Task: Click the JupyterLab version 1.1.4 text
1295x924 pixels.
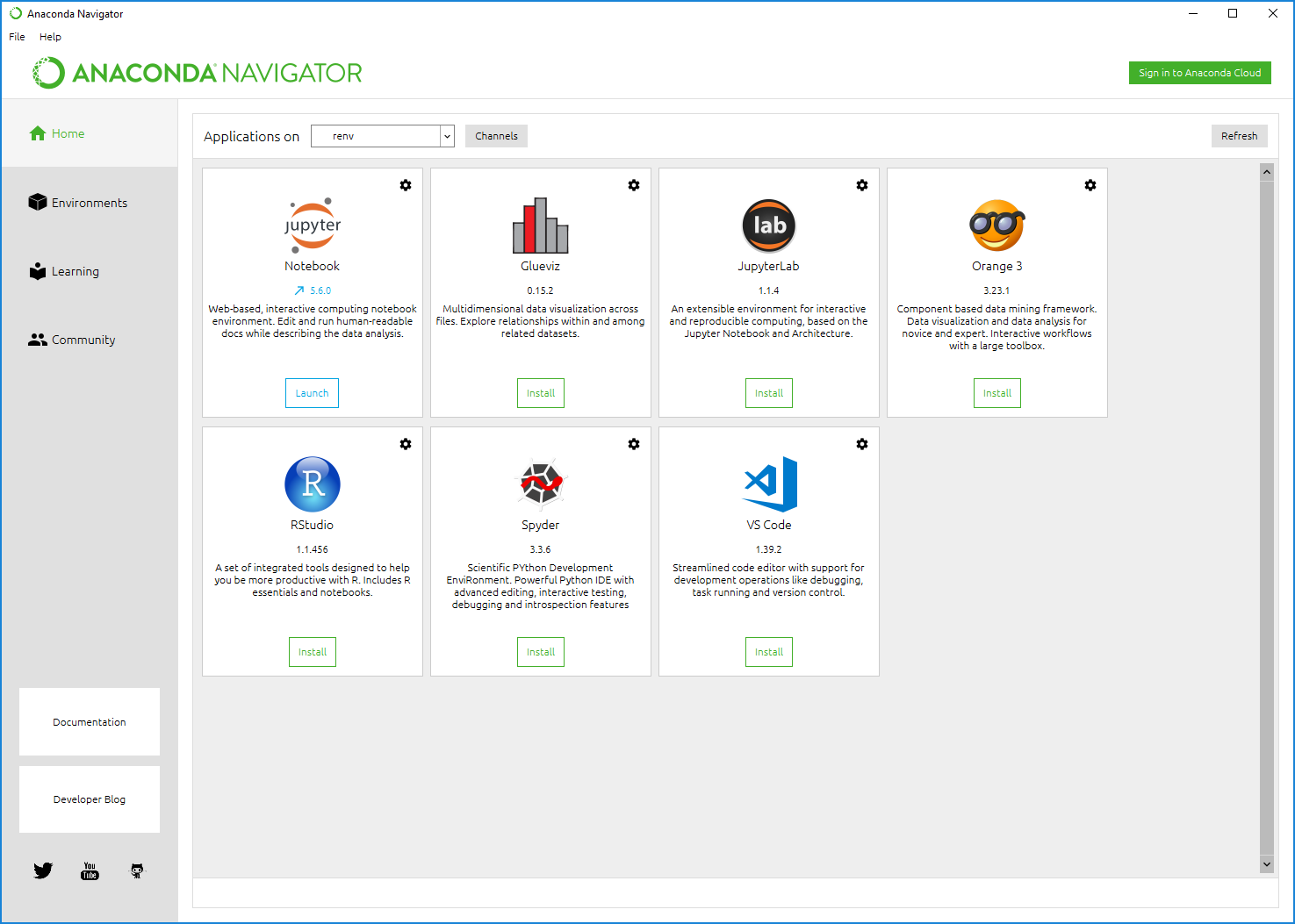Action: (x=769, y=290)
